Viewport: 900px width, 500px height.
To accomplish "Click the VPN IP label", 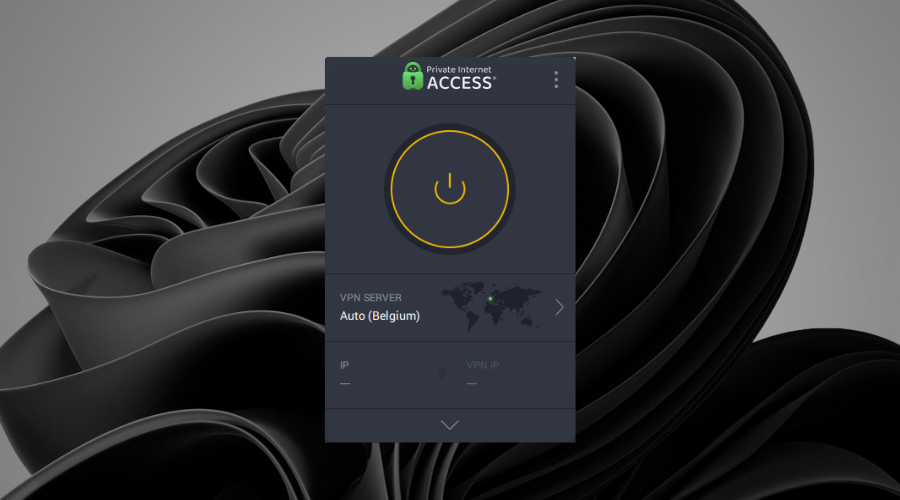I will [x=483, y=365].
